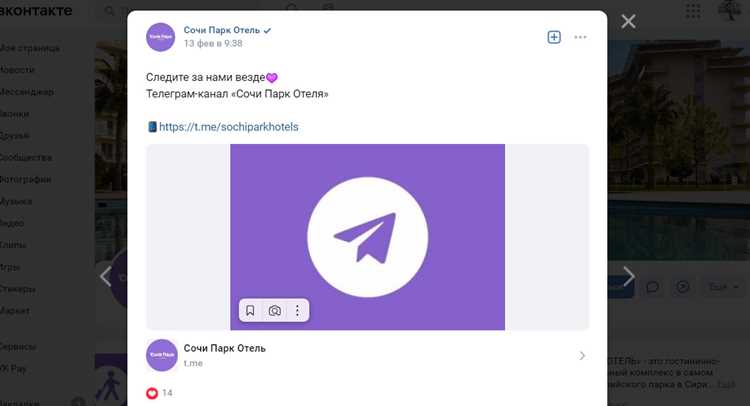Open the Telegram logo preview image
The image size is (750, 406).
coord(367,237)
